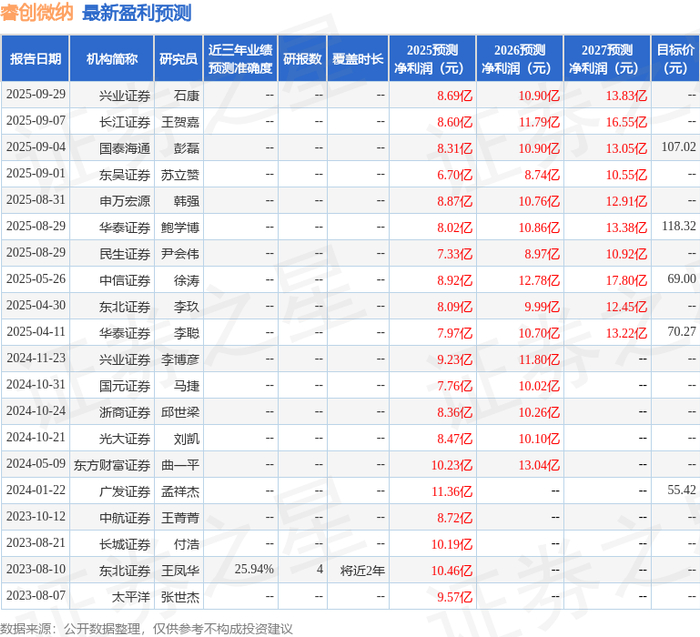This screenshot has height=637, width=700.
Task: Click coverage duration 将近2年
Action: coord(362,570)
